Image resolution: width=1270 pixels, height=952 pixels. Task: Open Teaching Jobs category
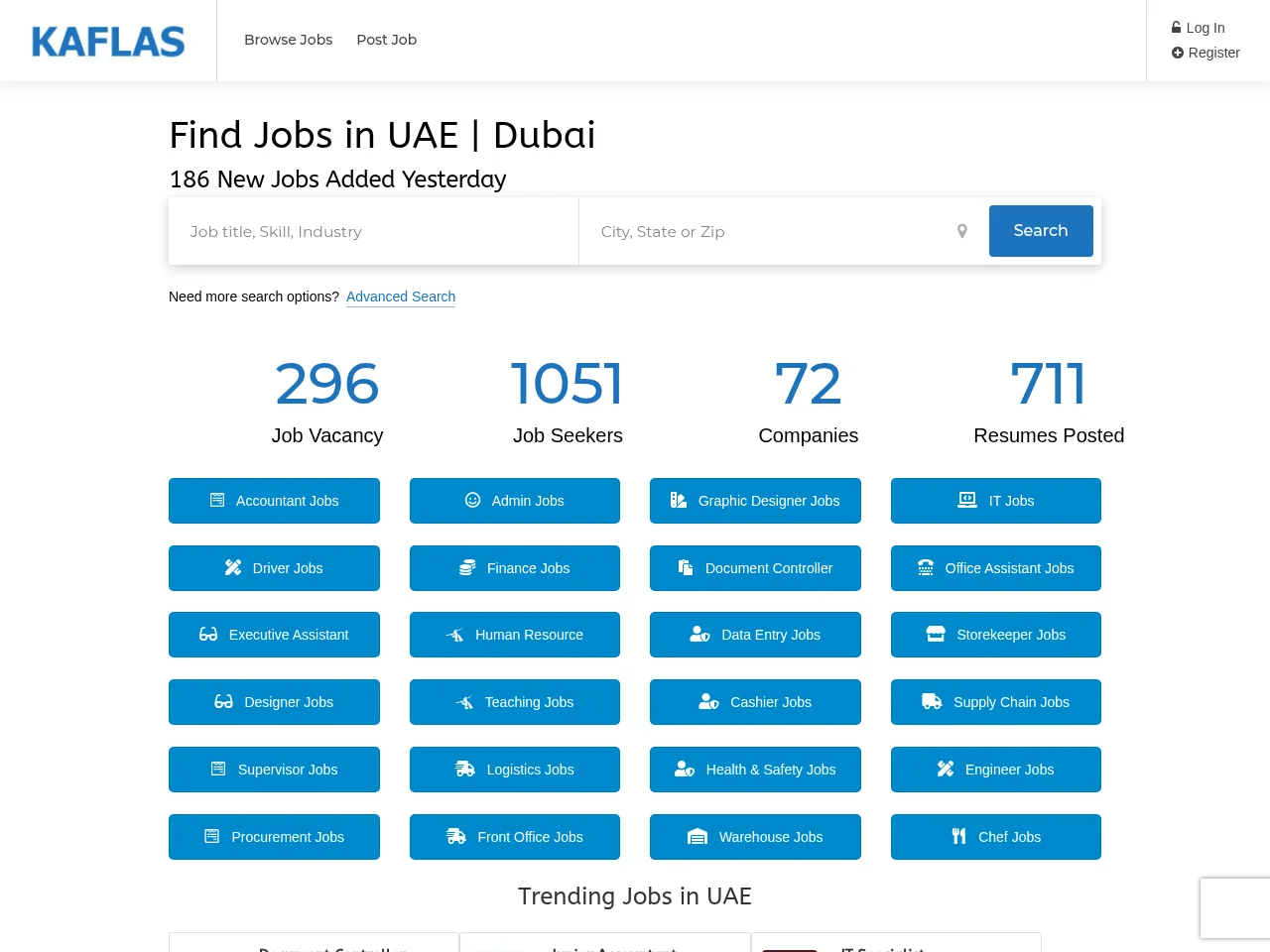click(515, 702)
